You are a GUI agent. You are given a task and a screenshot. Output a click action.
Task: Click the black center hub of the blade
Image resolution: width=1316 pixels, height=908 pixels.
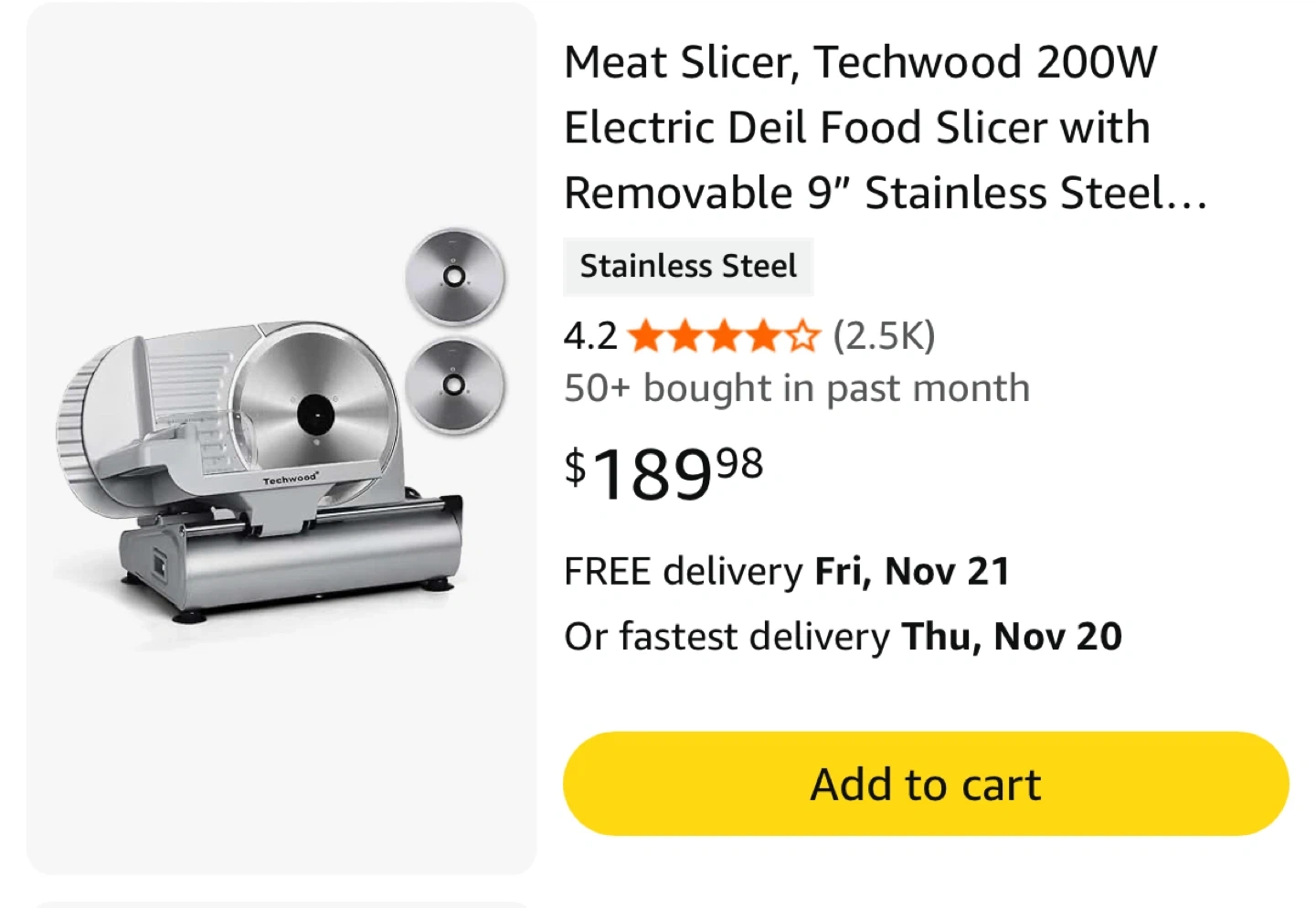[315, 415]
